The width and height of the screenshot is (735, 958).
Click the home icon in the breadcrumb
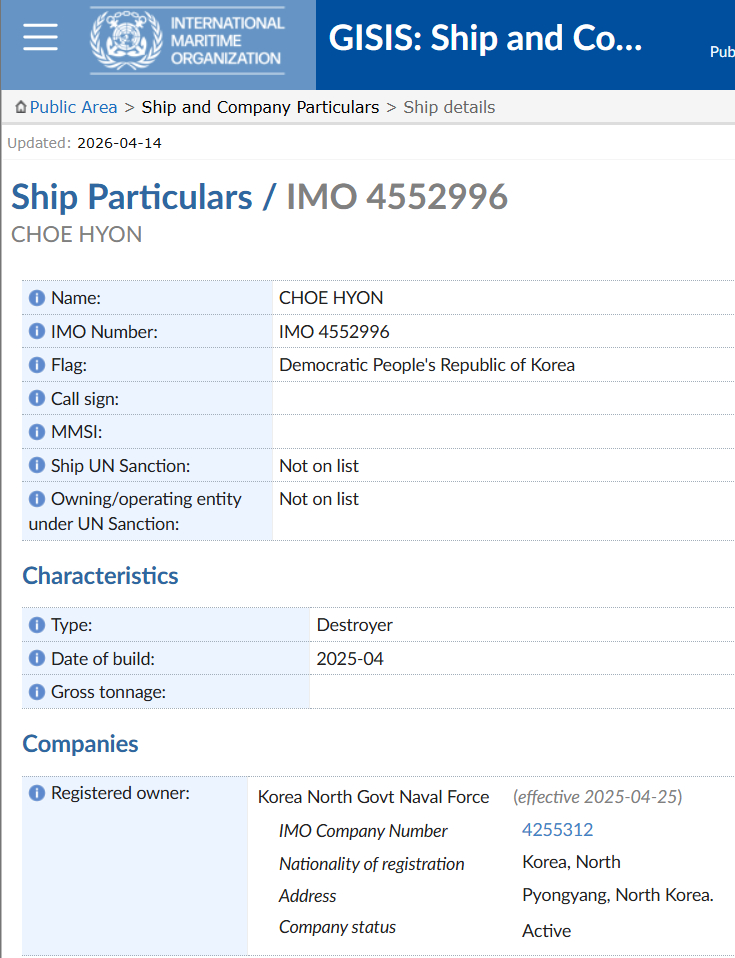click(x=21, y=107)
